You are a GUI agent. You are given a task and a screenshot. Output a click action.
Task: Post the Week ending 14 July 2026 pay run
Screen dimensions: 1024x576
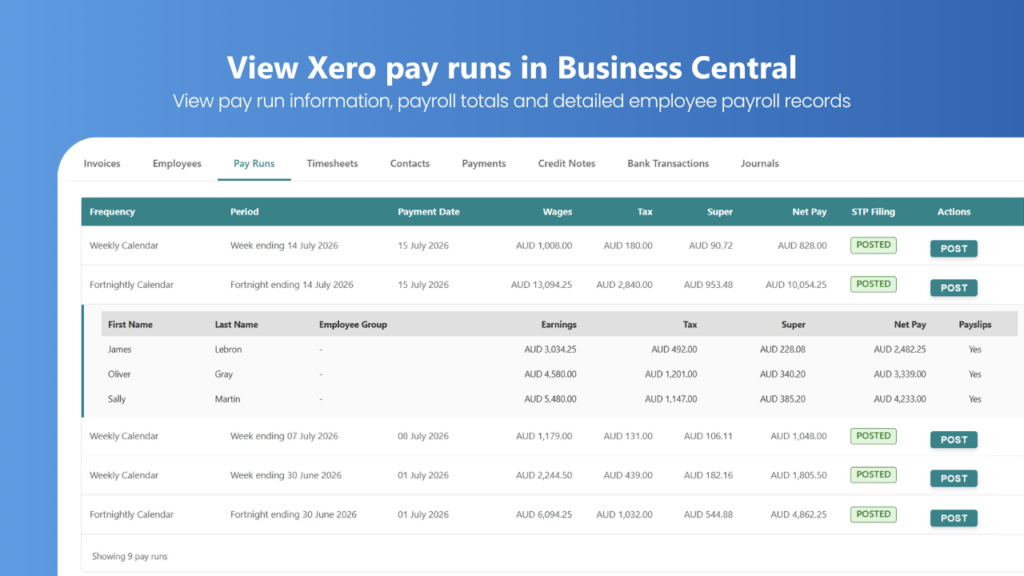(x=953, y=248)
